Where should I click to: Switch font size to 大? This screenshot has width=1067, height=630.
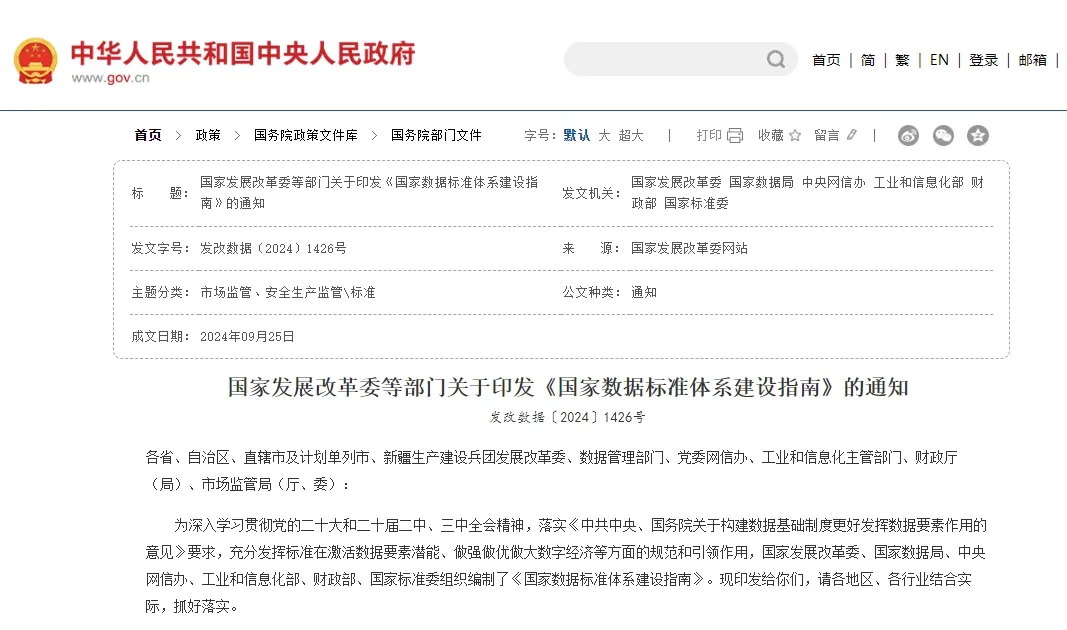[604, 135]
